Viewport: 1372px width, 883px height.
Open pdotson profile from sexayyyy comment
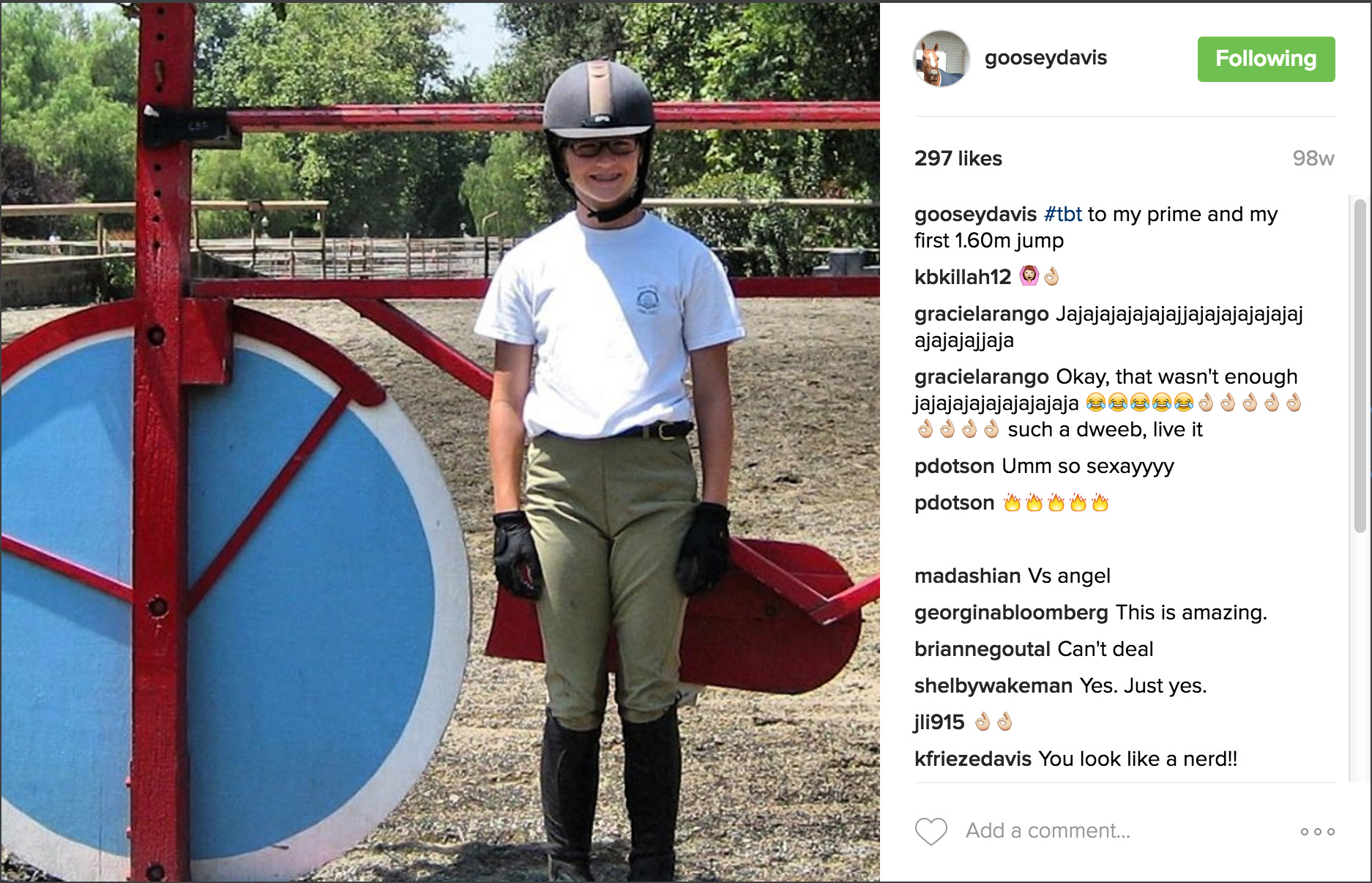pos(954,466)
